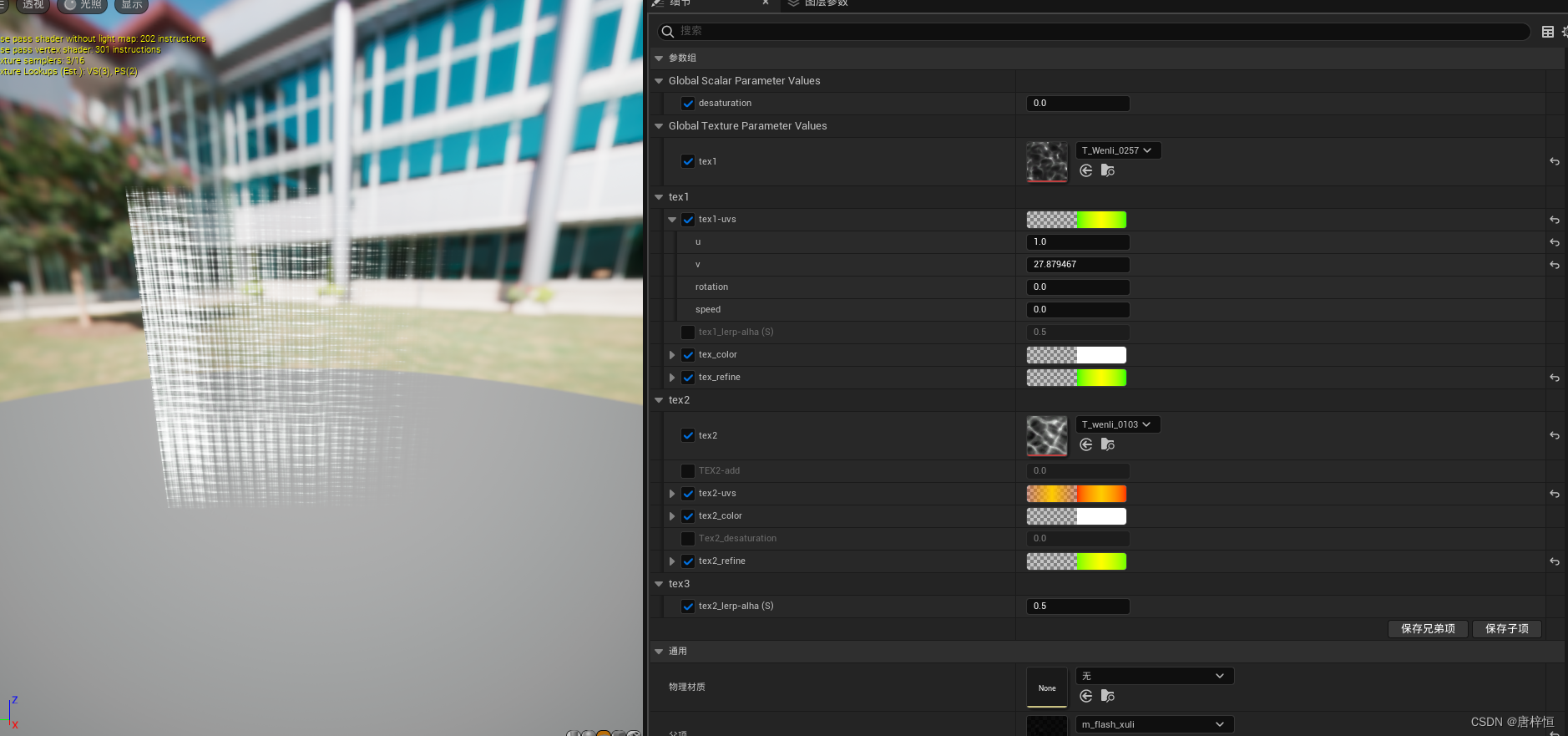This screenshot has height=736, width=1568.
Task: Click v value field 27.879467
Action: pos(1078,265)
